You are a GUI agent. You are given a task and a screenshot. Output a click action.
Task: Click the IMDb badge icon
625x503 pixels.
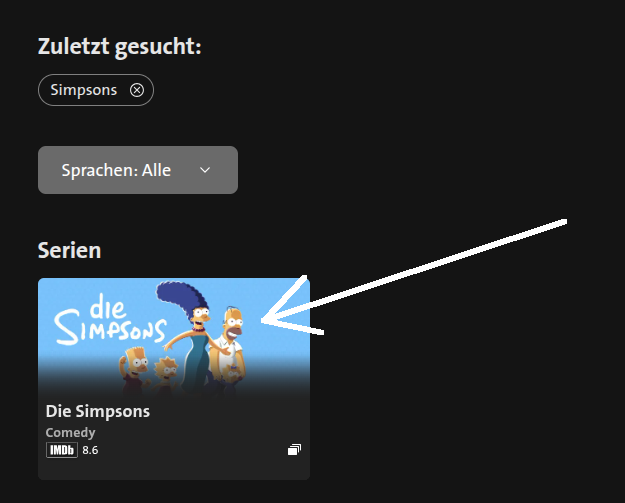coord(61,450)
